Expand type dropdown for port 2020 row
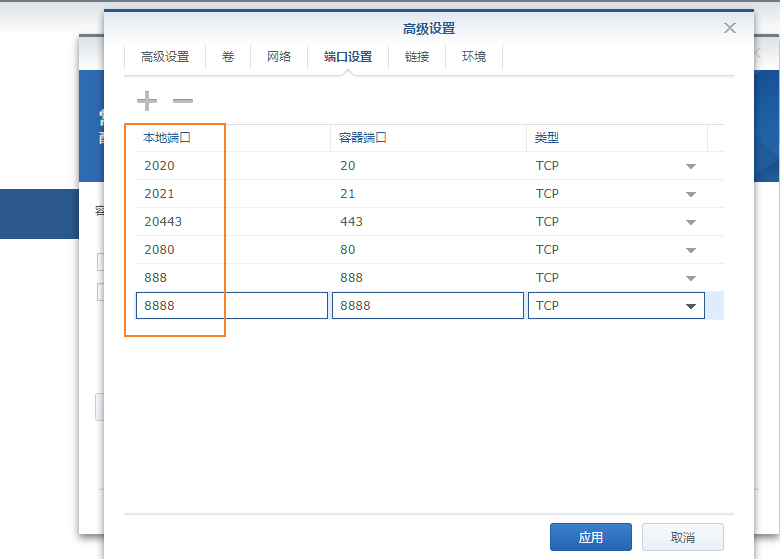 coord(690,166)
